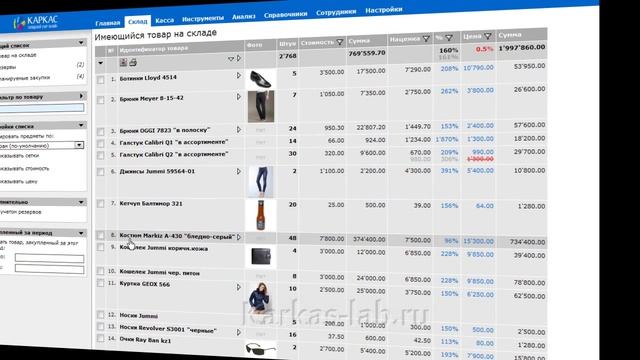Click price link 2'400.00 for Брюки OGGI

(x=480, y=126)
